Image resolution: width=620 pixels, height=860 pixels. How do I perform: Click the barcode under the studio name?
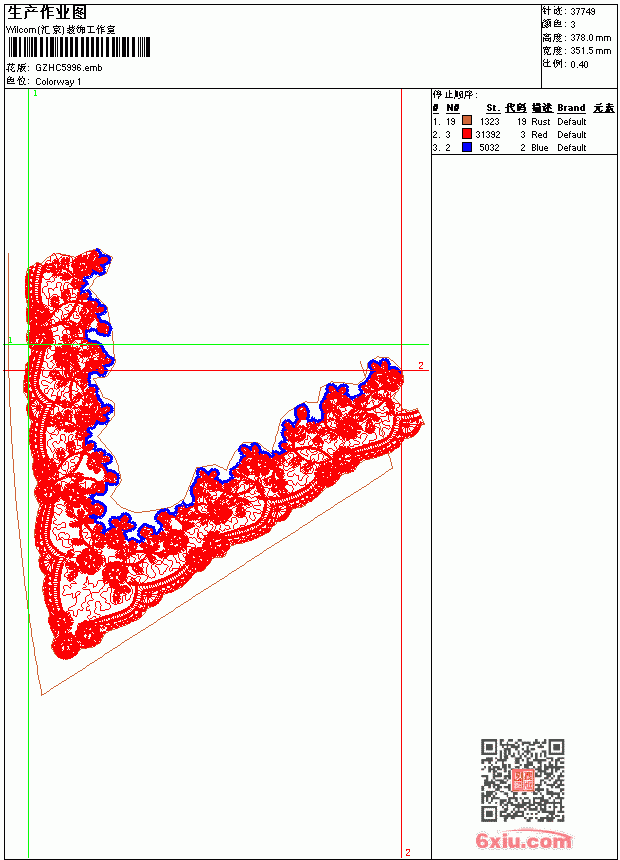pyautogui.click(x=78, y=47)
